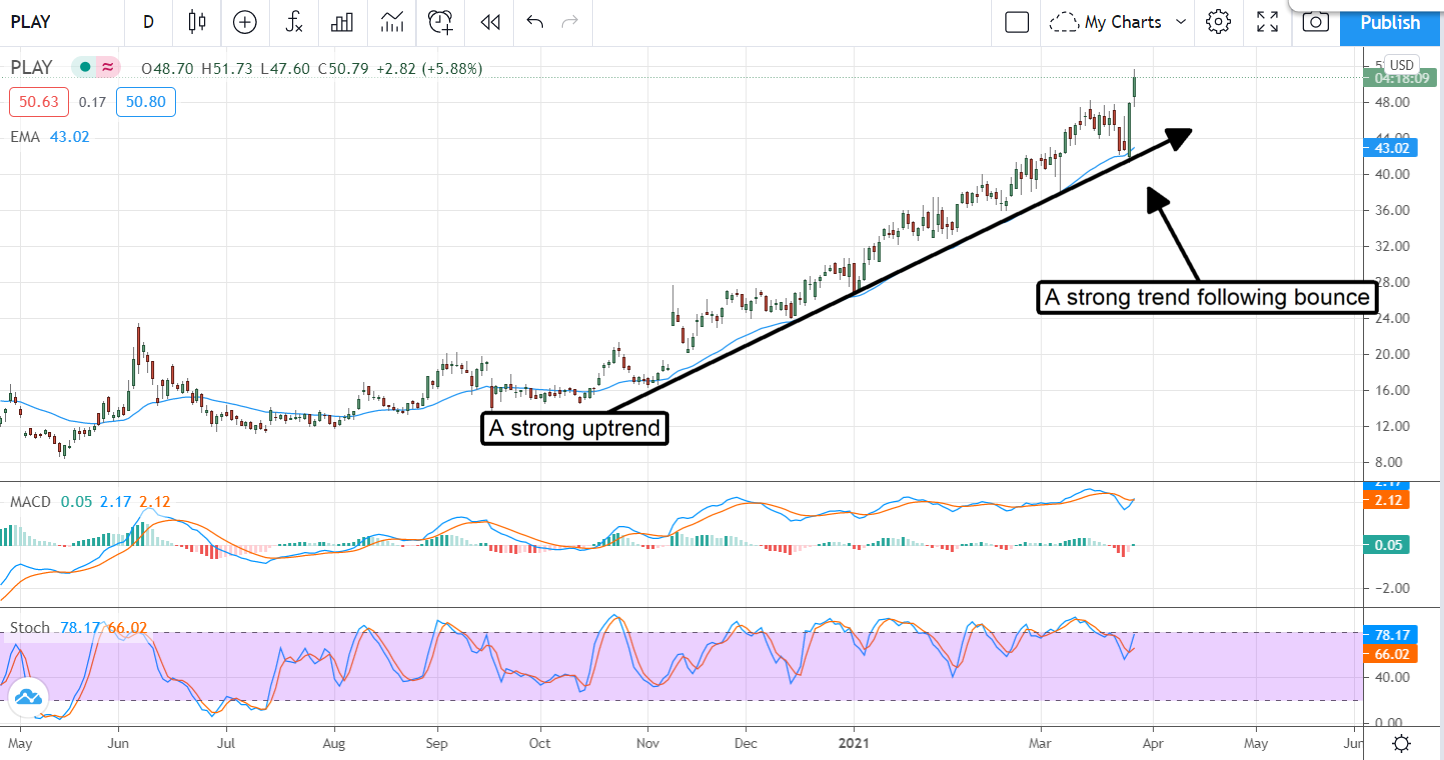Select the EMA indicator legend
This screenshot has width=1444, height=760.
tap(25, 136)
